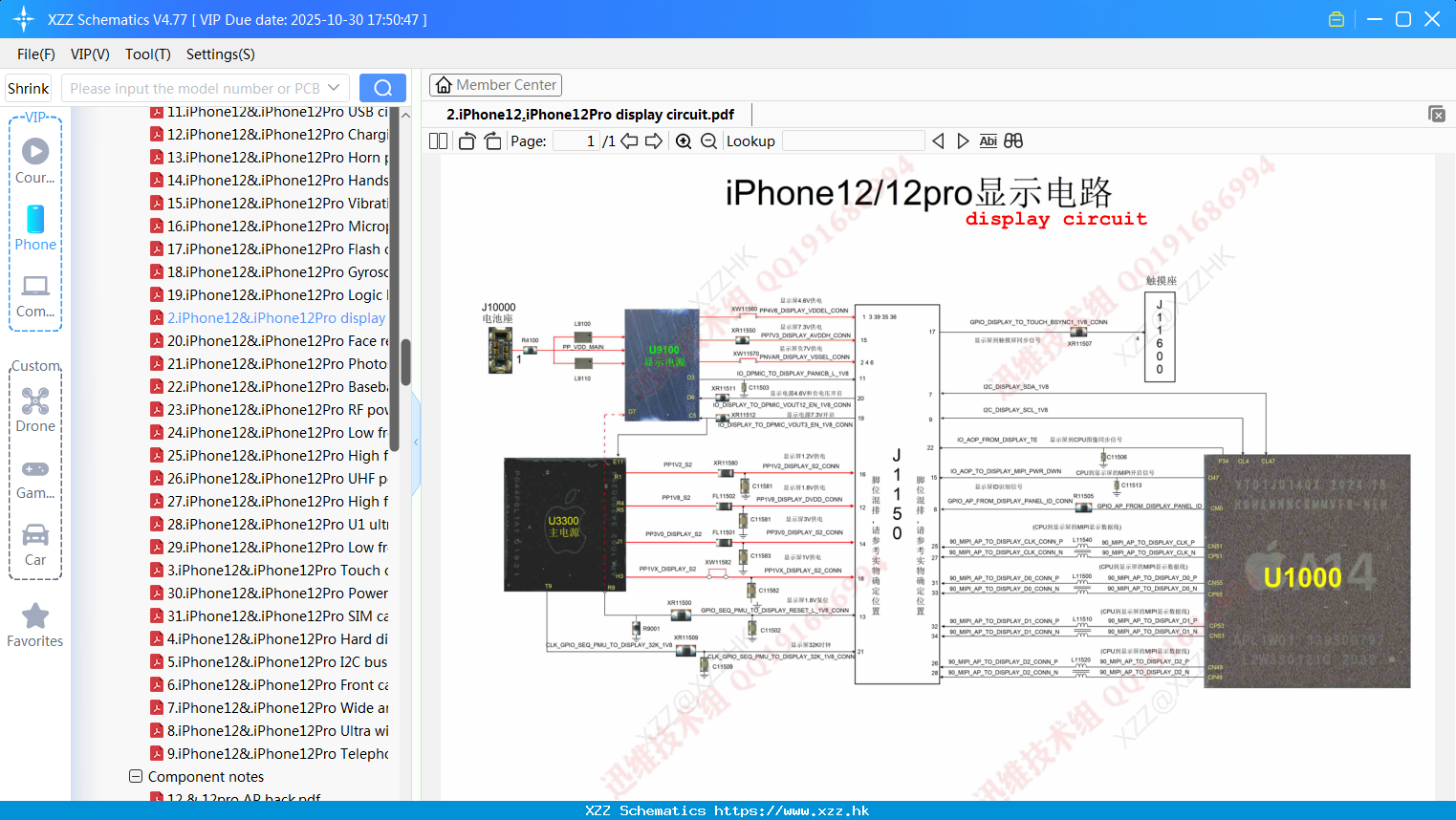Image resolution: width=1456 pixels, height=820 pixels.
Task: Open 16.iPhone12&iPhone12Pro Microphone file
Action: [x=270, y=227]
